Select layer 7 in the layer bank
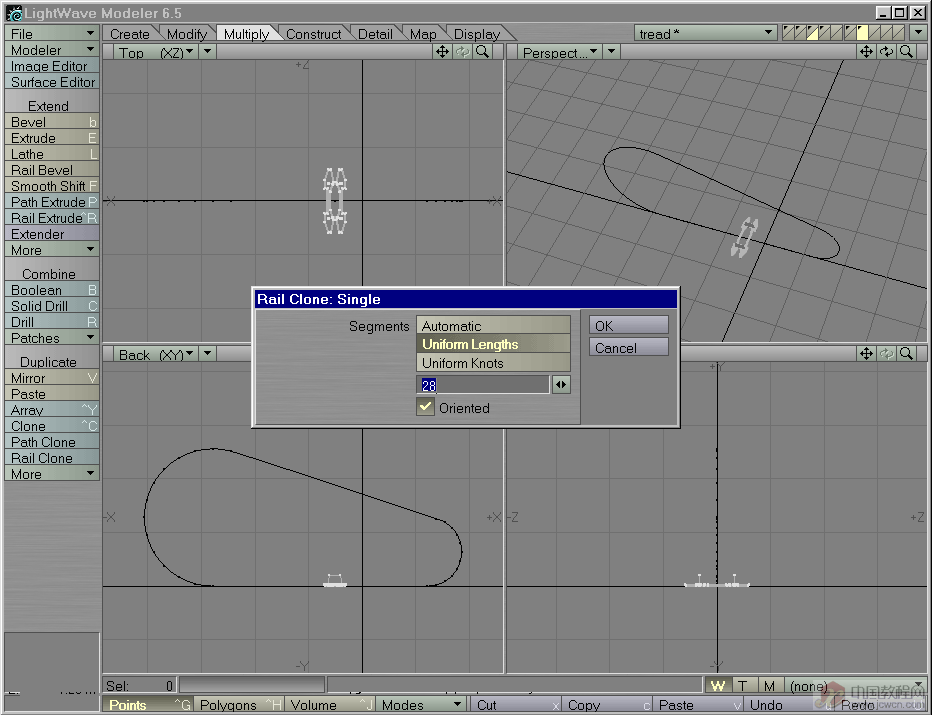 (862, 33)
